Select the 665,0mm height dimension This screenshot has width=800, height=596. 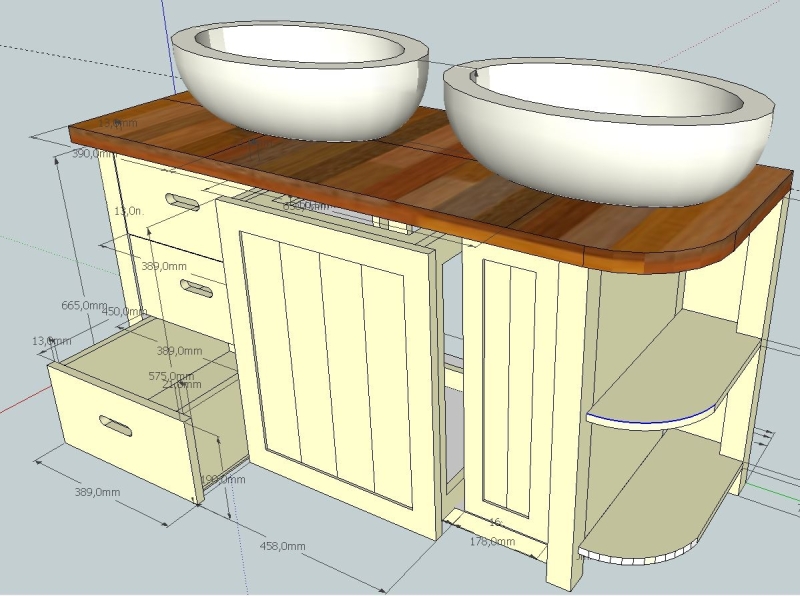point(83,305)
